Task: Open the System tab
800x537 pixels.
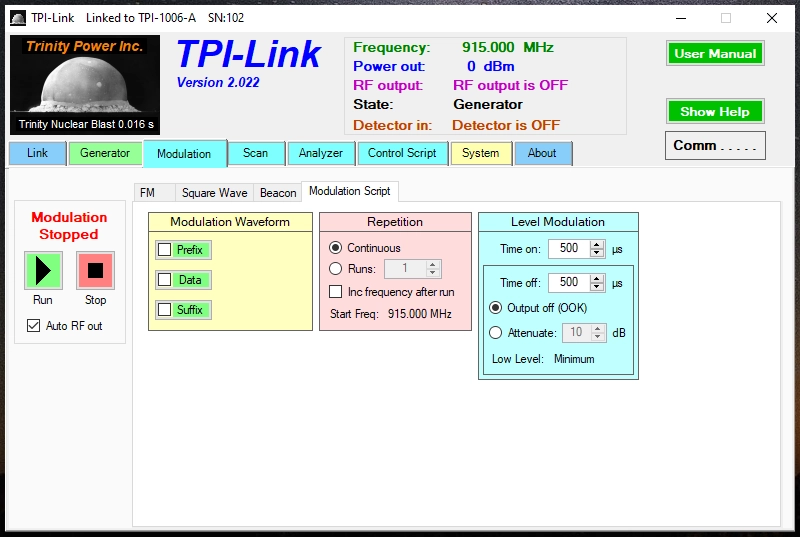Action: (481, 153)
